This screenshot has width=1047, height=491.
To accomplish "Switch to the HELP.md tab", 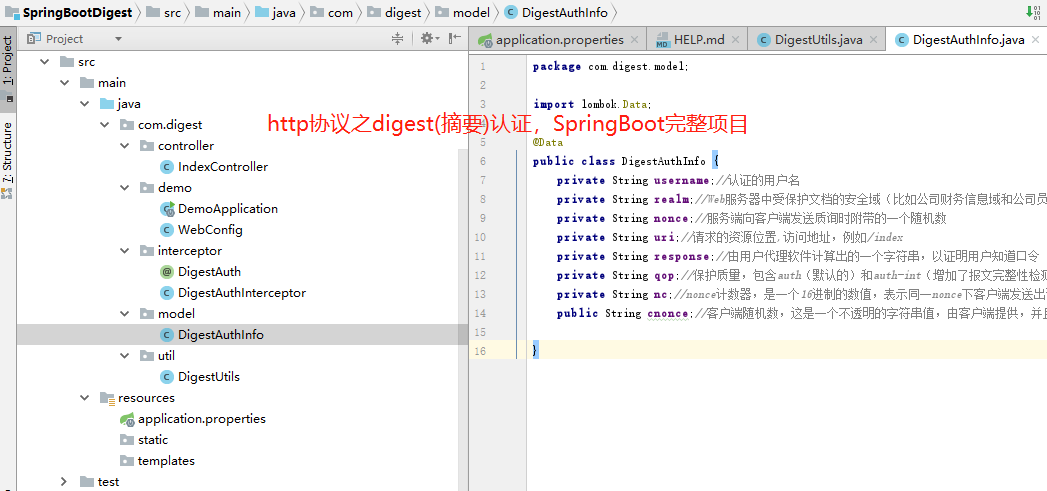I will [698, 40].
